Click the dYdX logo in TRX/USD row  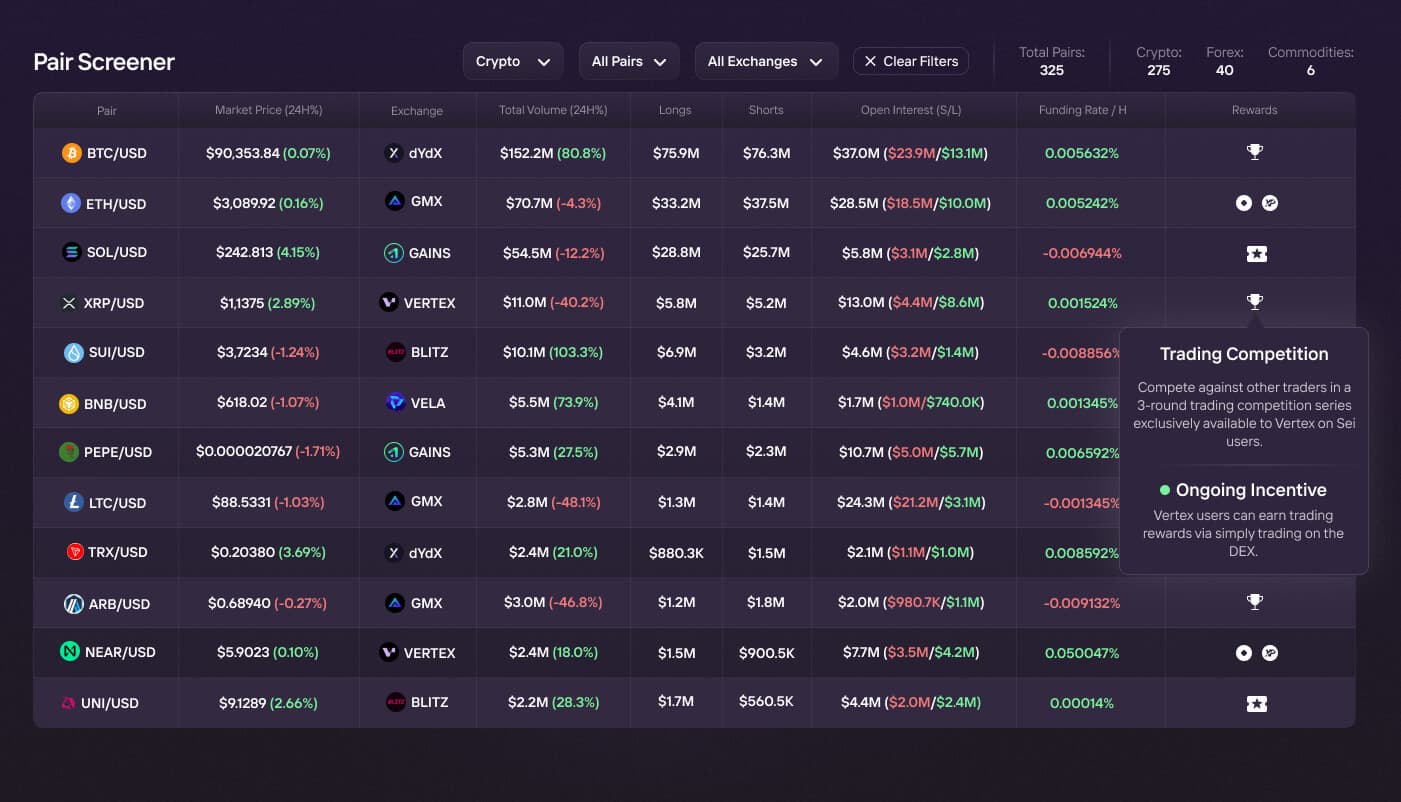[x=393, y=552]
